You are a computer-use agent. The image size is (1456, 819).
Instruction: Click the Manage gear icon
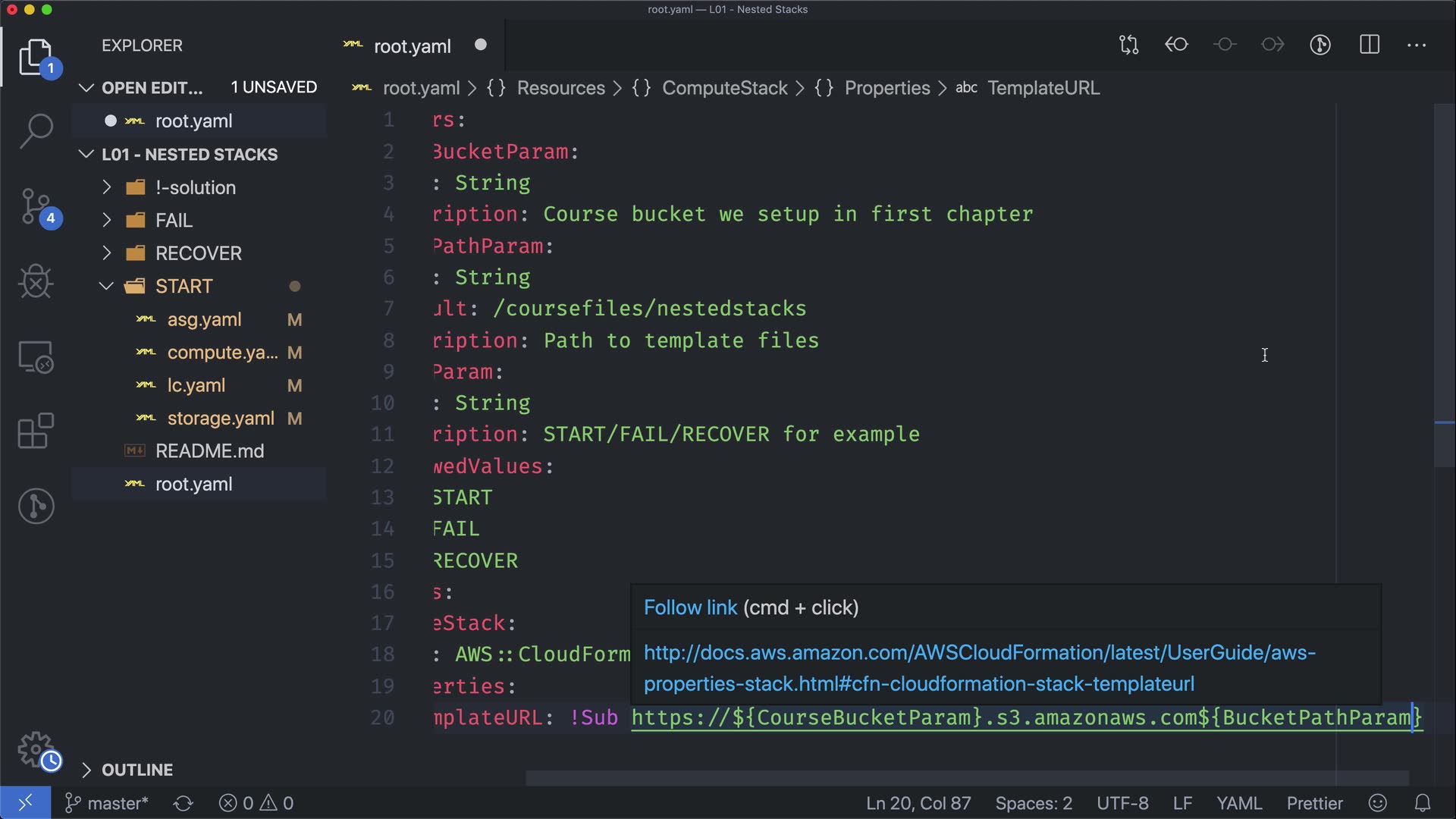pyautogui.click(x=36, y=750)
